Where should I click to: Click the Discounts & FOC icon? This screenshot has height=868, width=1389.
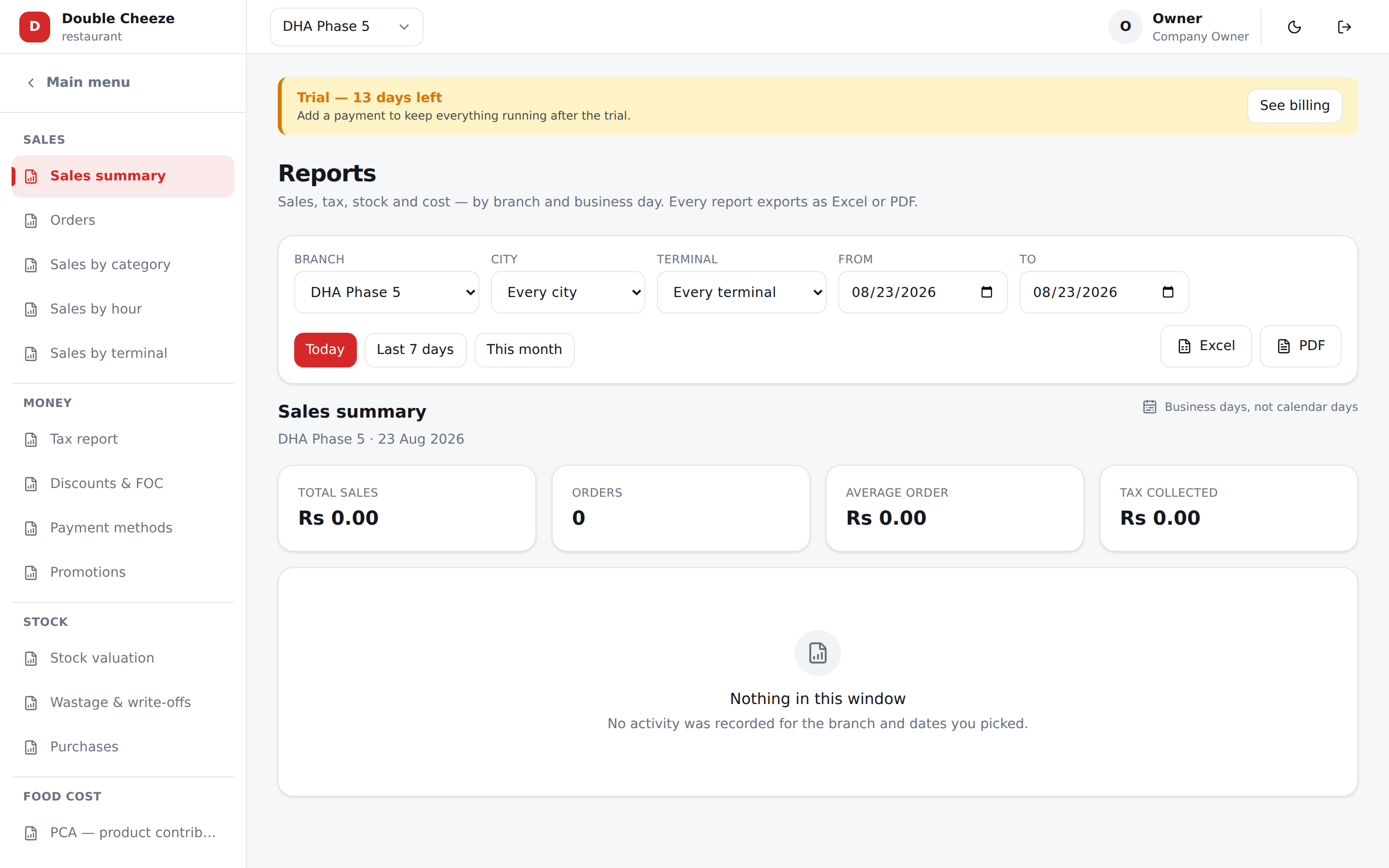click(x=31, y=484)
